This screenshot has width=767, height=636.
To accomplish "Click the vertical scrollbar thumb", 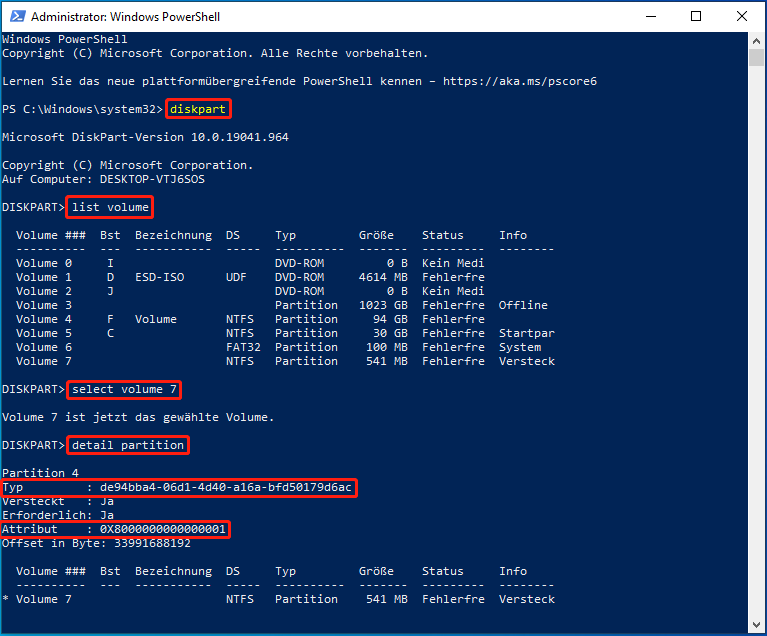I will 756,58.
